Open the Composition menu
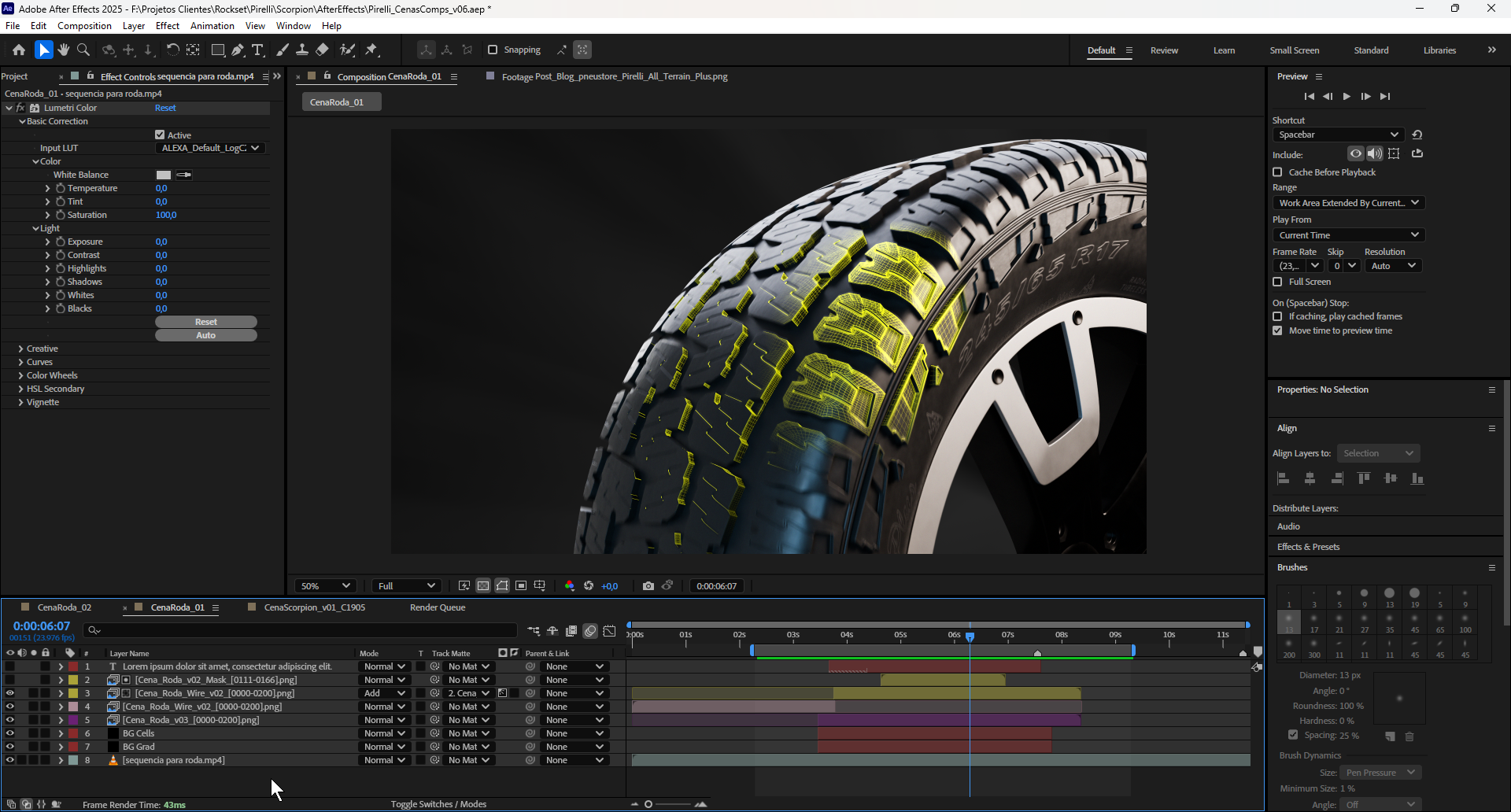Viewport: 1511px width, 812px height. [x=84, y=26]
